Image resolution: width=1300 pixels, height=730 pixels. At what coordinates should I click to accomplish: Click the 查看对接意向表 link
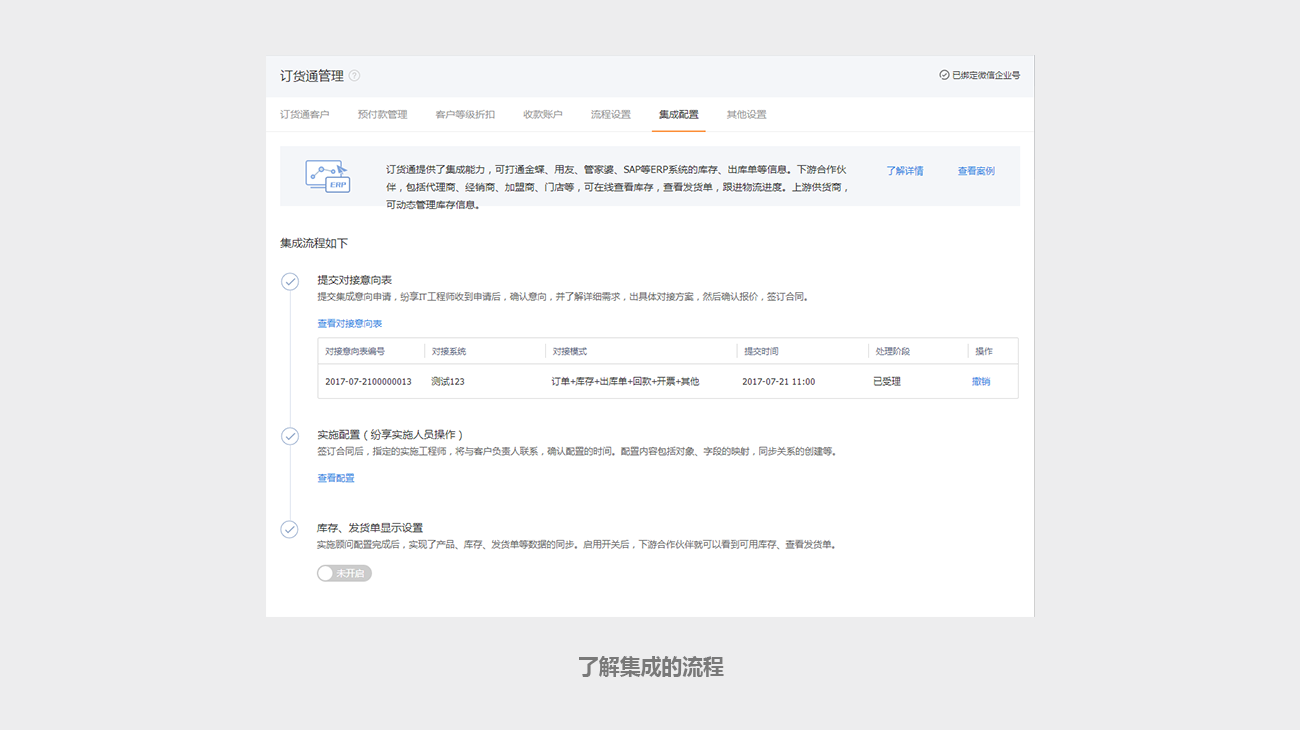349,324
